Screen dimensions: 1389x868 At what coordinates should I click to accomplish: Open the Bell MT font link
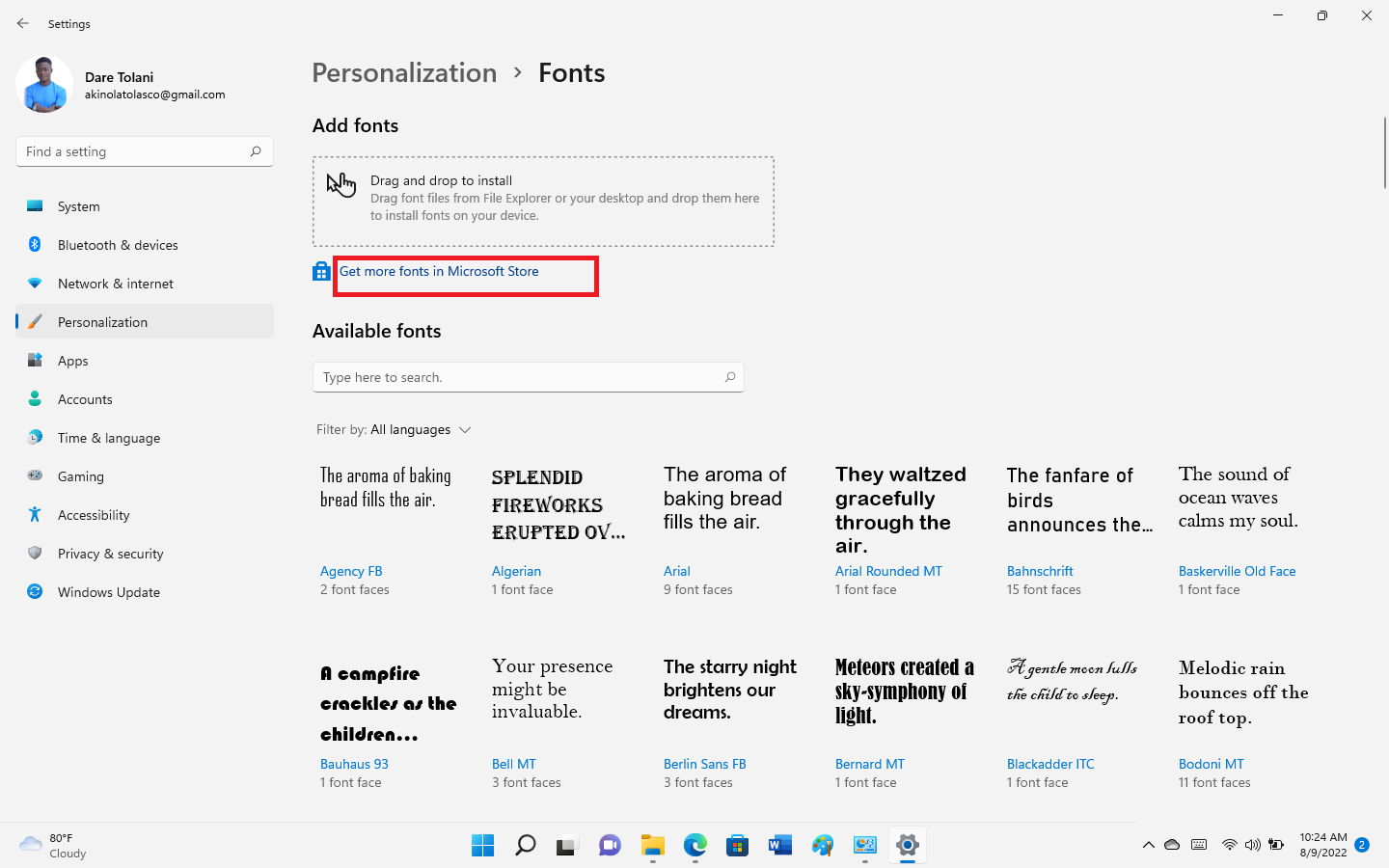tap(513, 764)
